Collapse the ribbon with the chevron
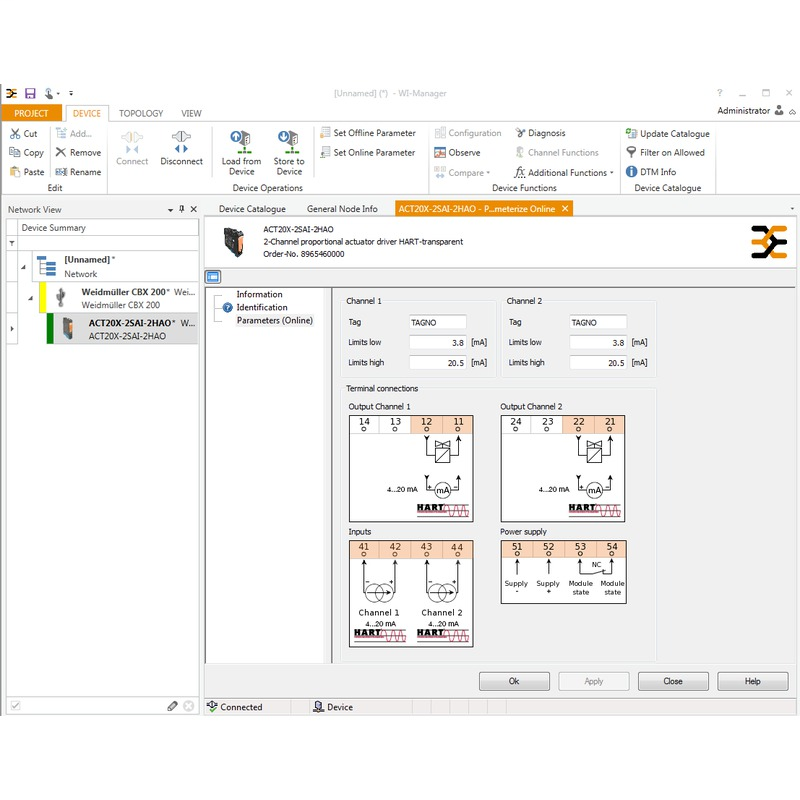This screenshot has width=800, height=800. pyautogui.click(x=792, y=112)
